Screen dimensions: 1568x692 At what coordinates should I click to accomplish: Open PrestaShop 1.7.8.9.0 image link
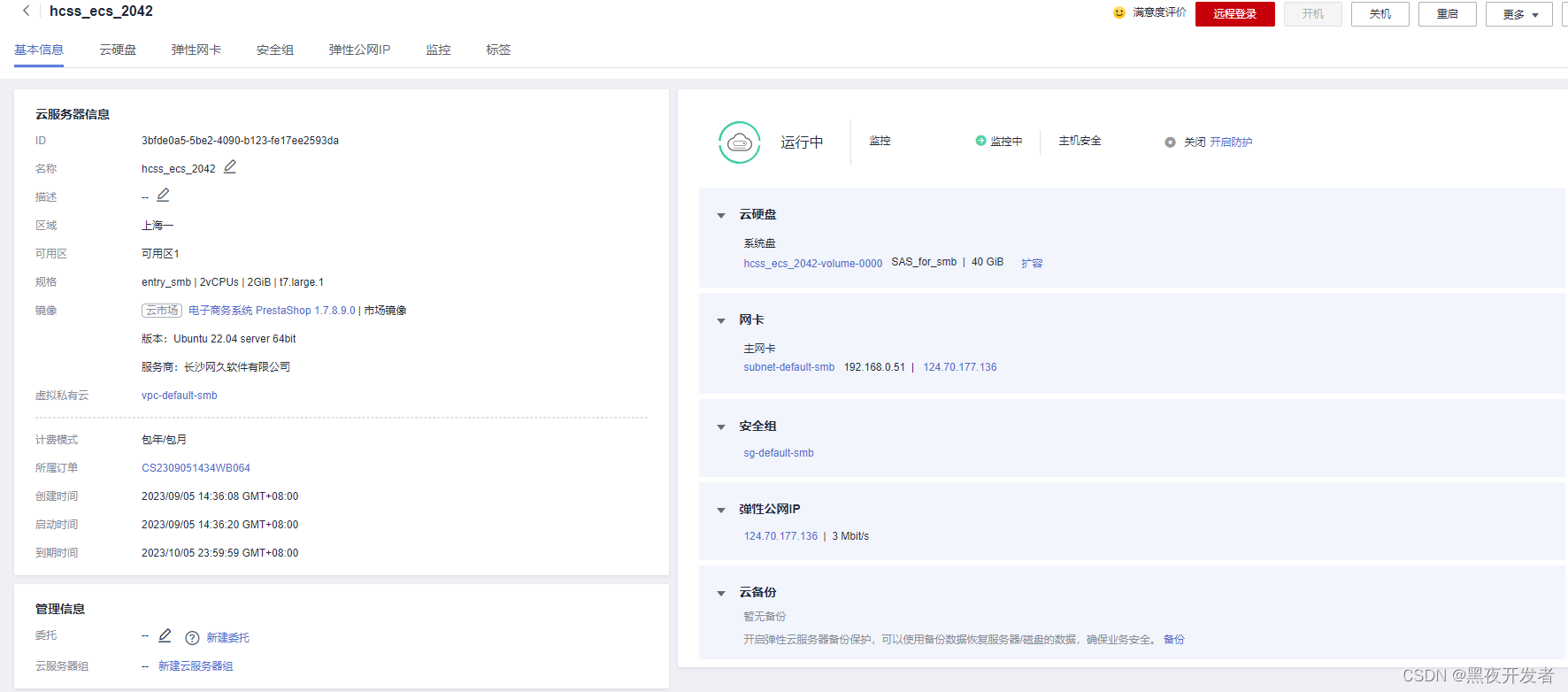click(272, 311)
